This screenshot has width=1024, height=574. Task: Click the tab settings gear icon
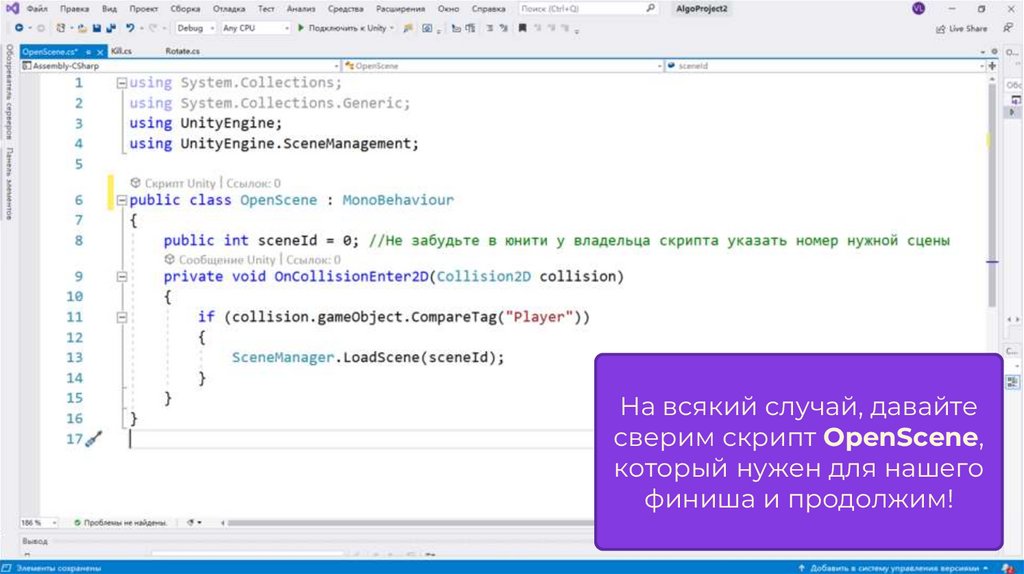pyautogui.click(x=995, y=51)
